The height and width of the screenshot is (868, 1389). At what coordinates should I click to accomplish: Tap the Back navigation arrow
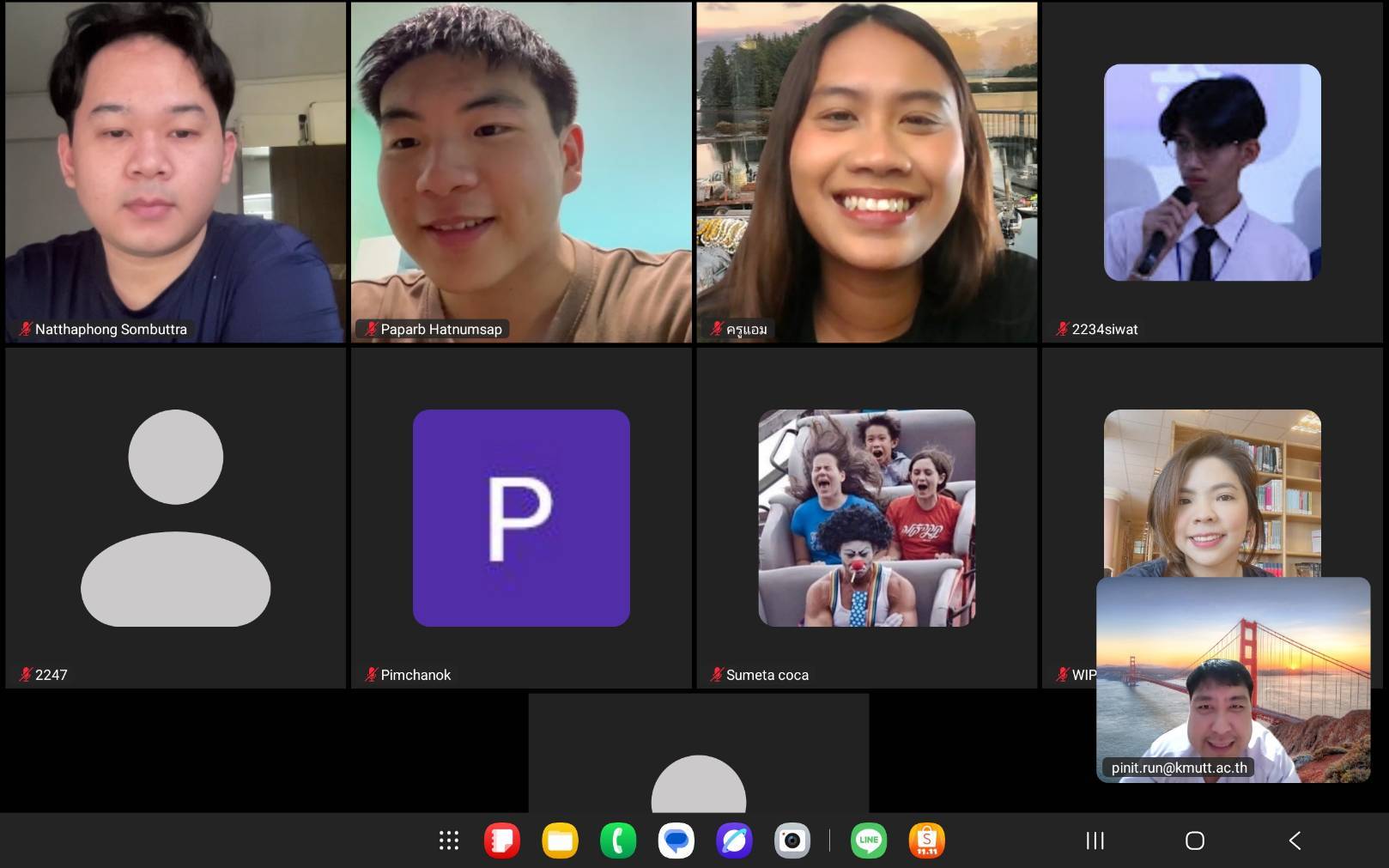[x=1295, y=841]
